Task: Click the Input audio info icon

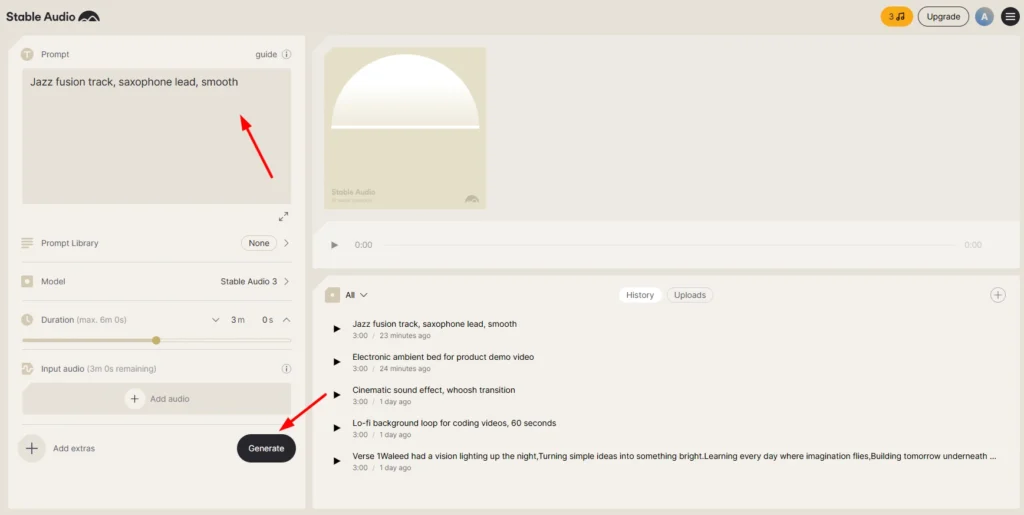Action: coord(286,369)
